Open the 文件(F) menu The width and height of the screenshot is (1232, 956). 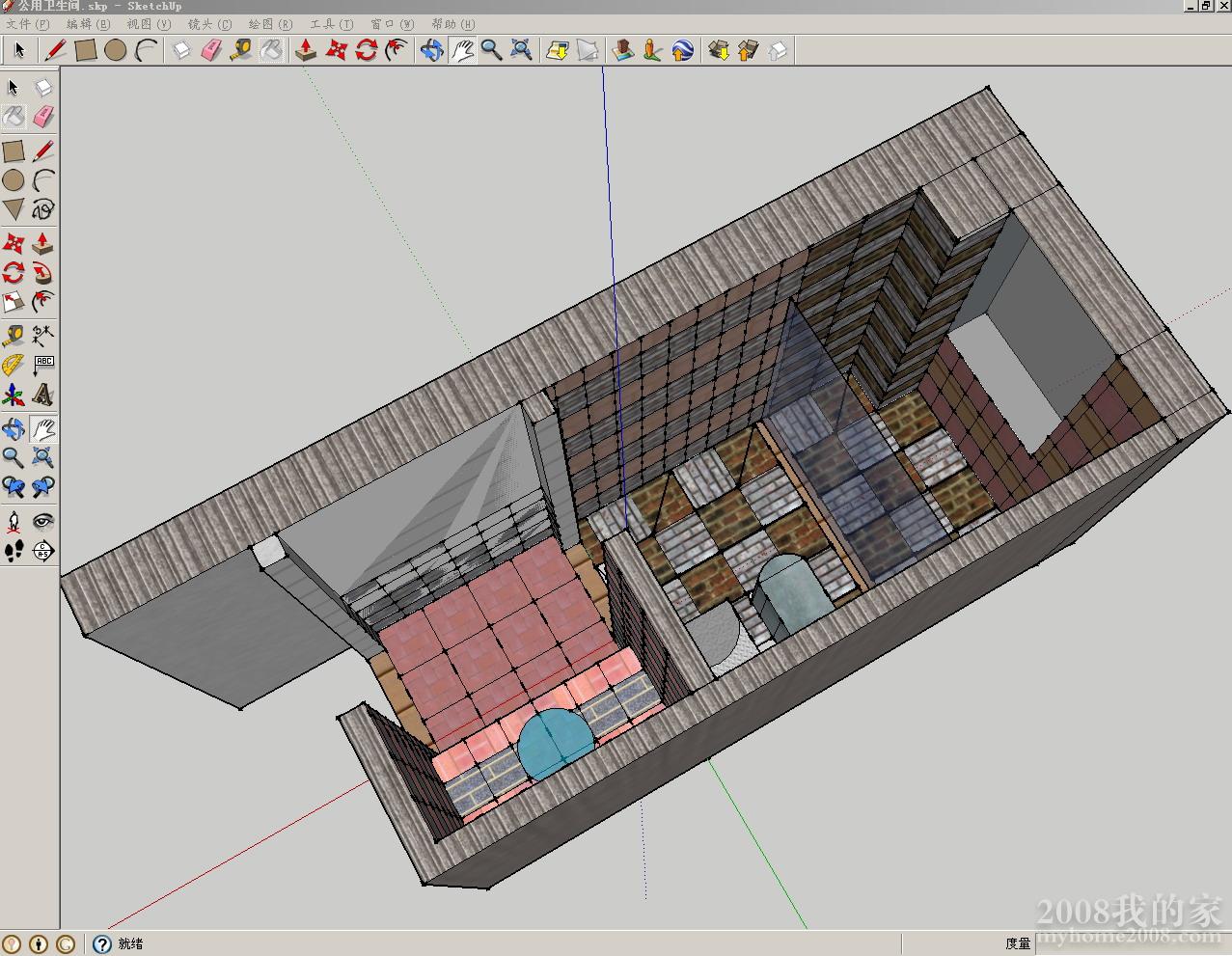pos(28,24)
